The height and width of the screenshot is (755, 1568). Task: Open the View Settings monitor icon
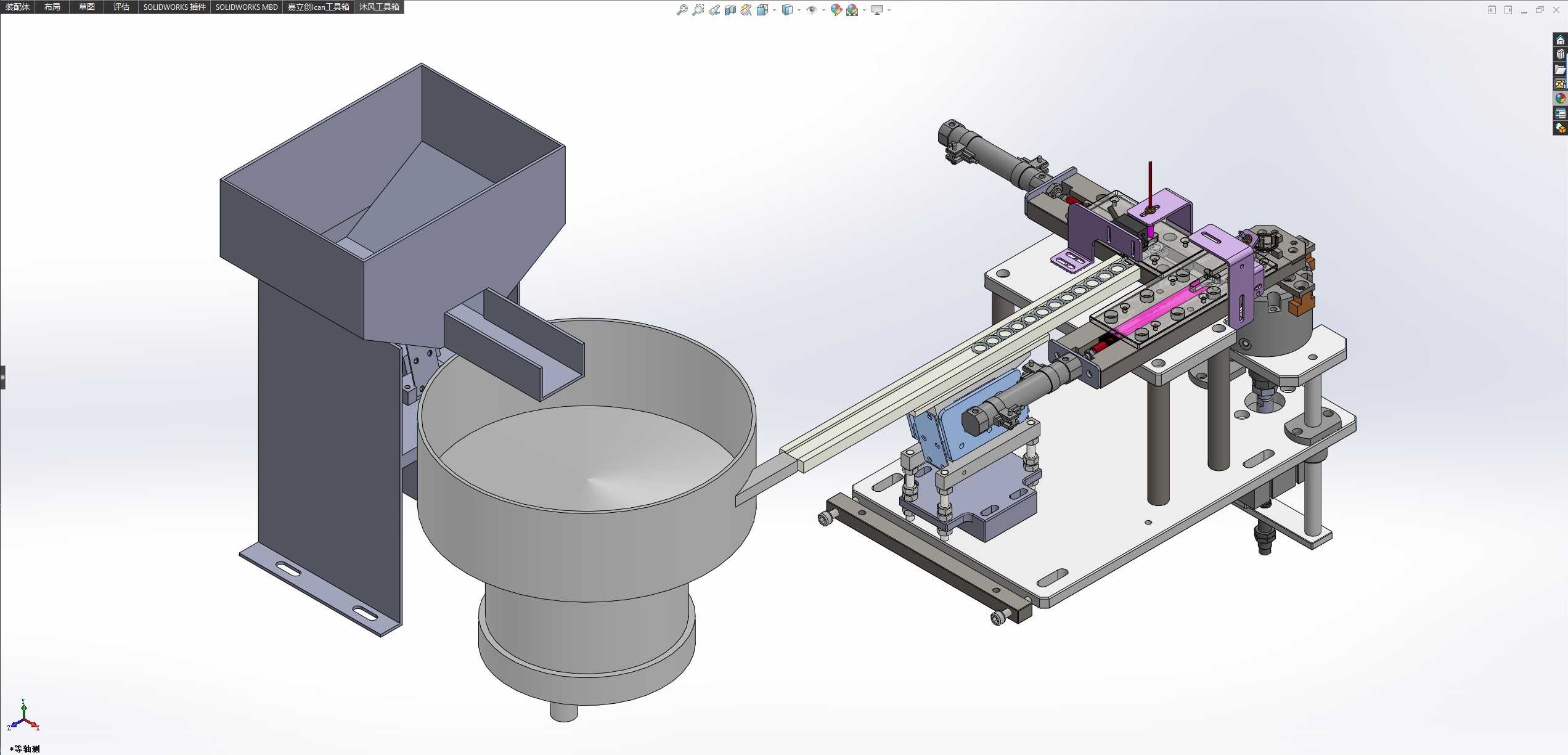pyautogui.click(x=877, y=10)
